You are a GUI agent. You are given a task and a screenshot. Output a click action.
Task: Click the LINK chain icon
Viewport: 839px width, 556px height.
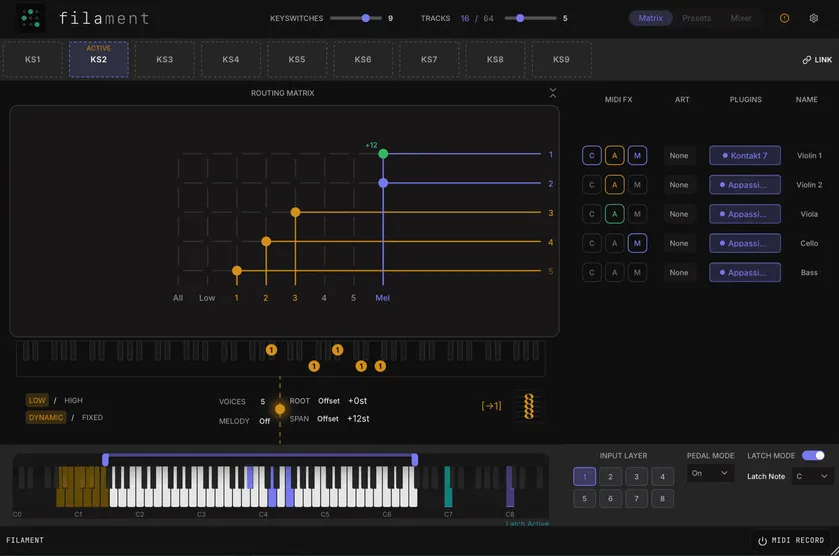tap(806, 60)
